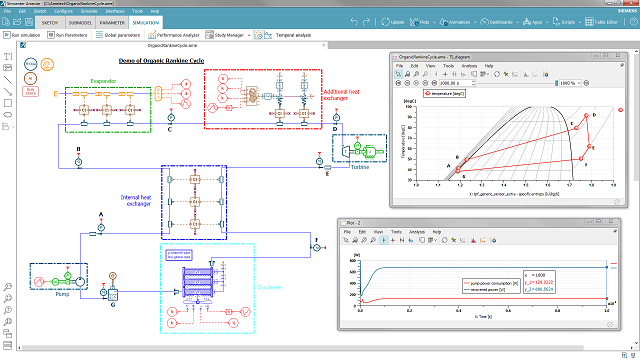
Task: Click the open folder icon in header
Action: pyautogui.click(x=17, y=22)
